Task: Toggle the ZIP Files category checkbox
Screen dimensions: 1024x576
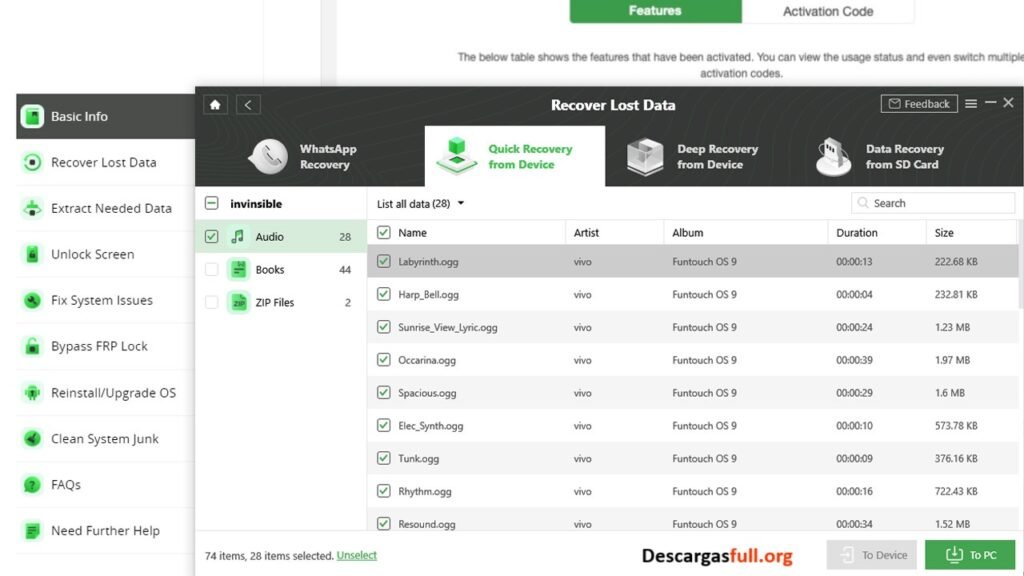Action: pos(211,302)
